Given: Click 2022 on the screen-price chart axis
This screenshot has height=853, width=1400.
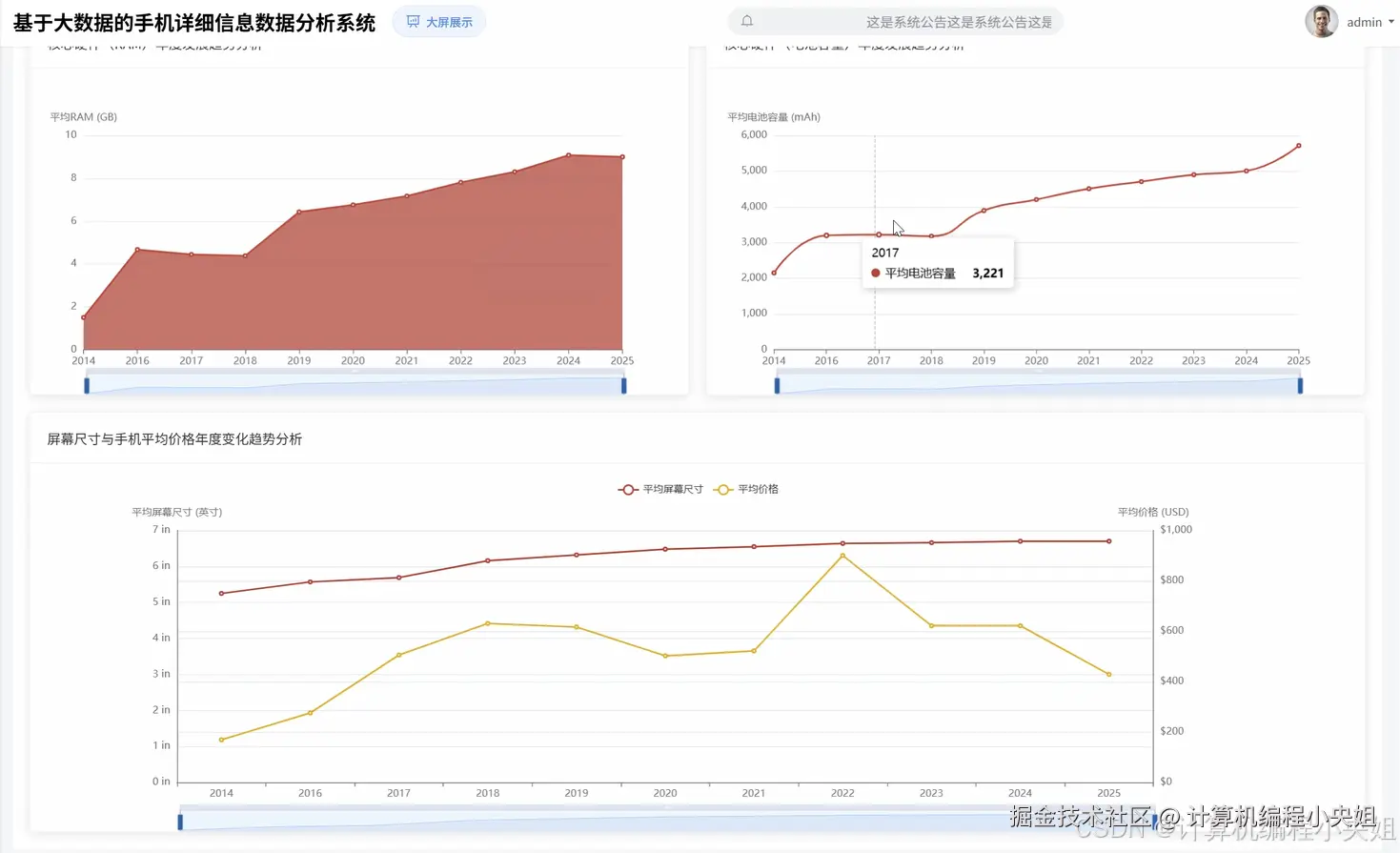Looking at the screenshot, I should (842, 793).
